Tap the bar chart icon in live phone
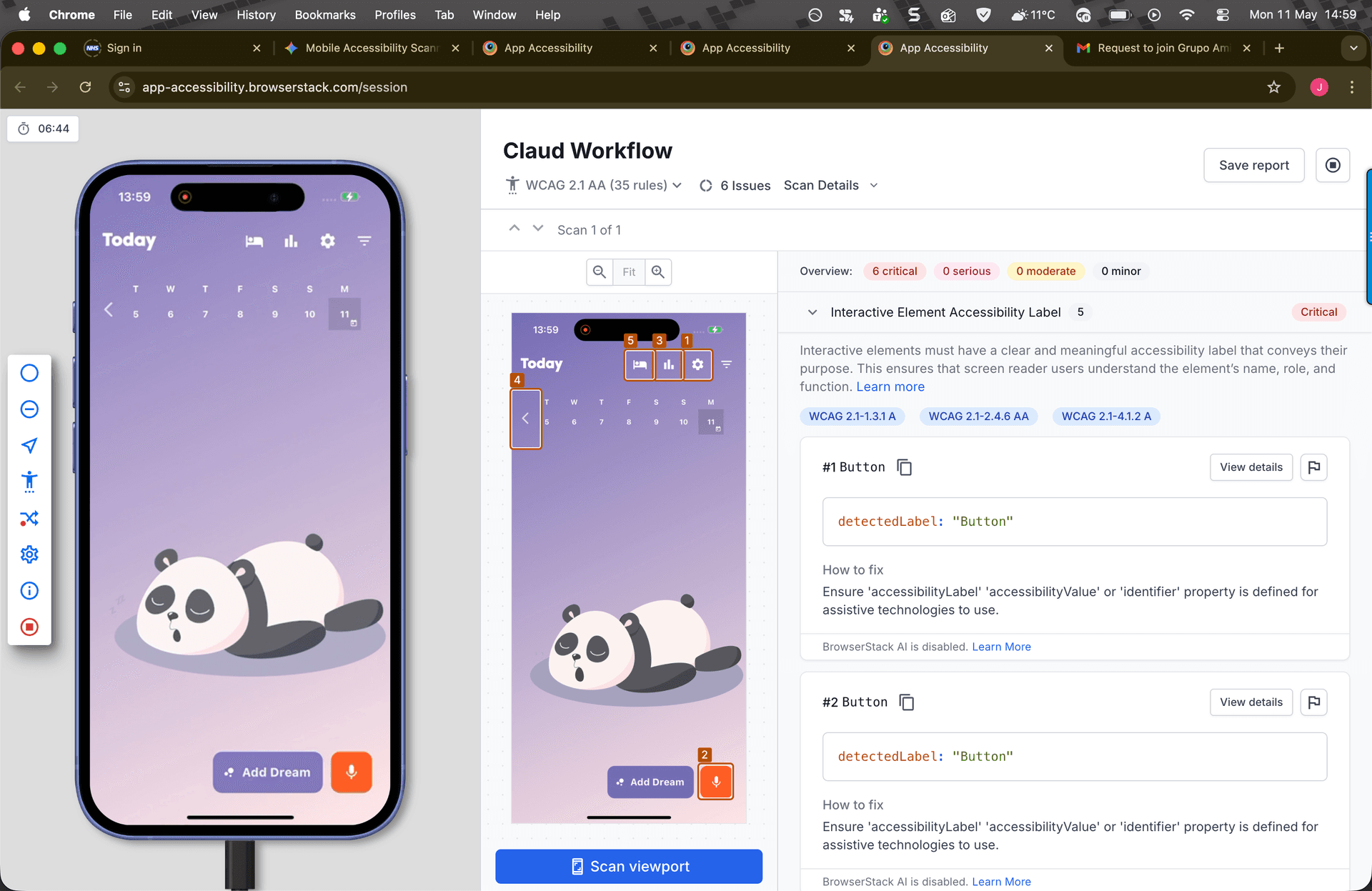 pyautogui.click(x=291, y=241)
